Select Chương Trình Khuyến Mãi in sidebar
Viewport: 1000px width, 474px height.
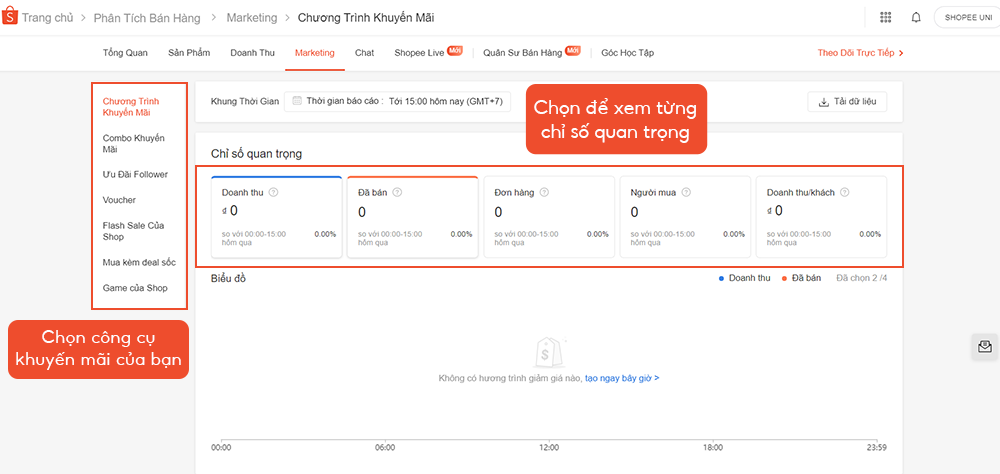pos(131,107)
